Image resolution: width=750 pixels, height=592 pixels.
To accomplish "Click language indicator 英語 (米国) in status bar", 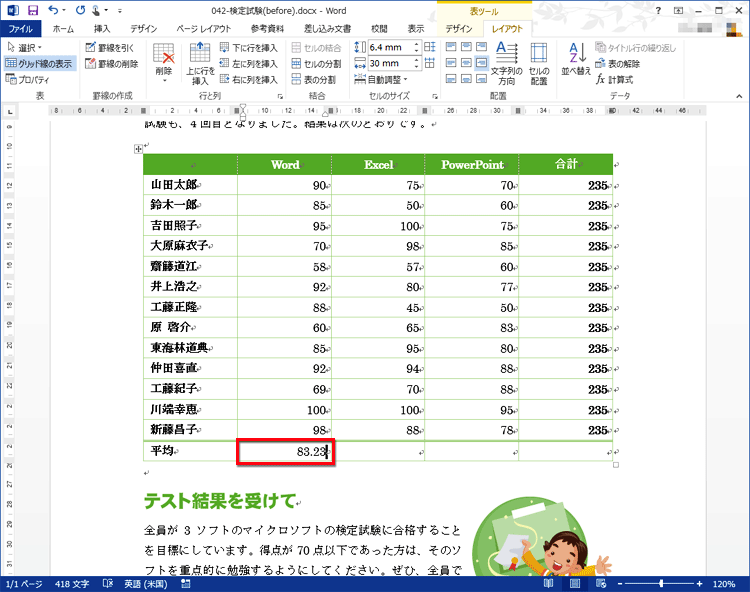I will point(146,584).
